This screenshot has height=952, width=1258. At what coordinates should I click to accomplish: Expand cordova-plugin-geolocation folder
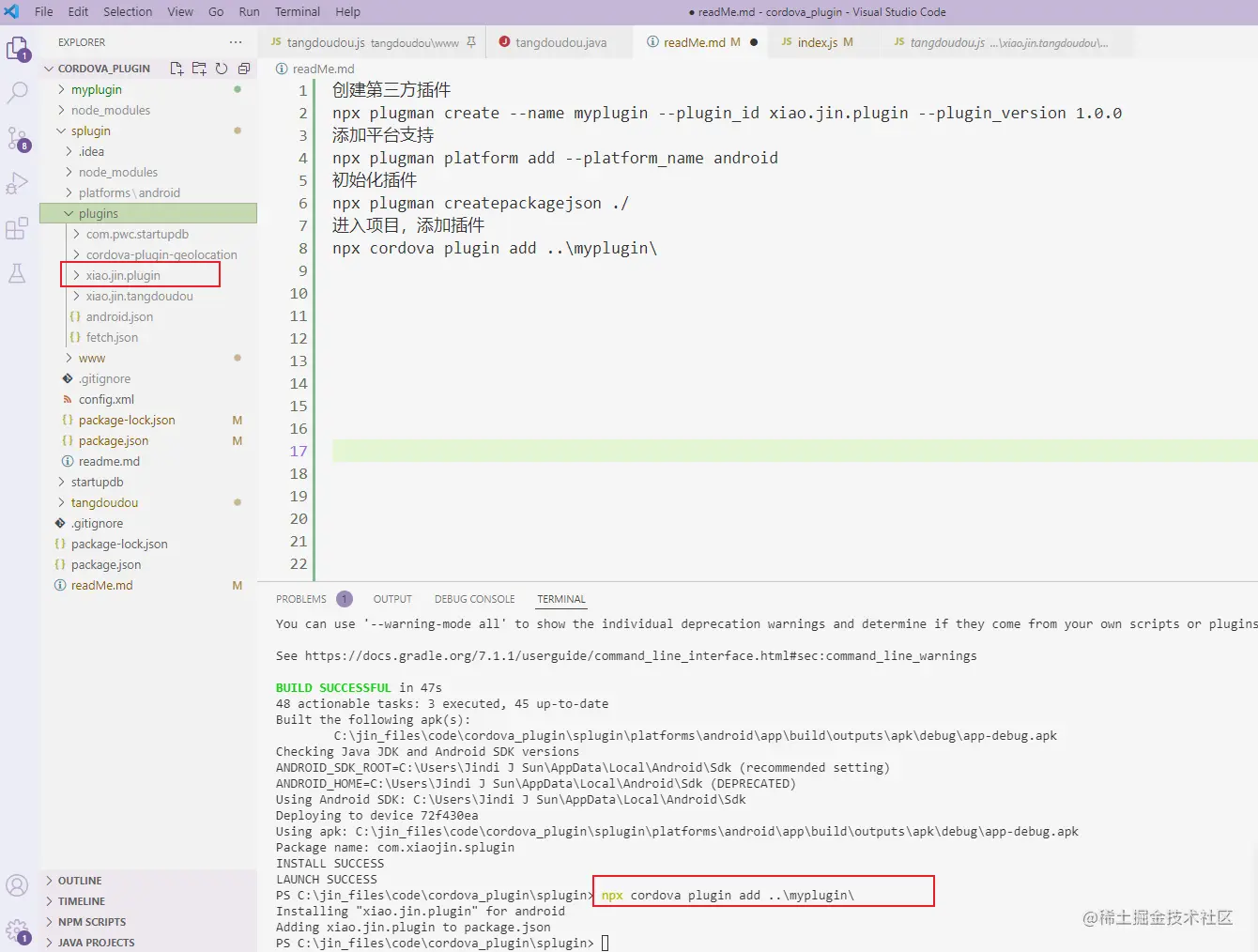[x=148, y=254]
